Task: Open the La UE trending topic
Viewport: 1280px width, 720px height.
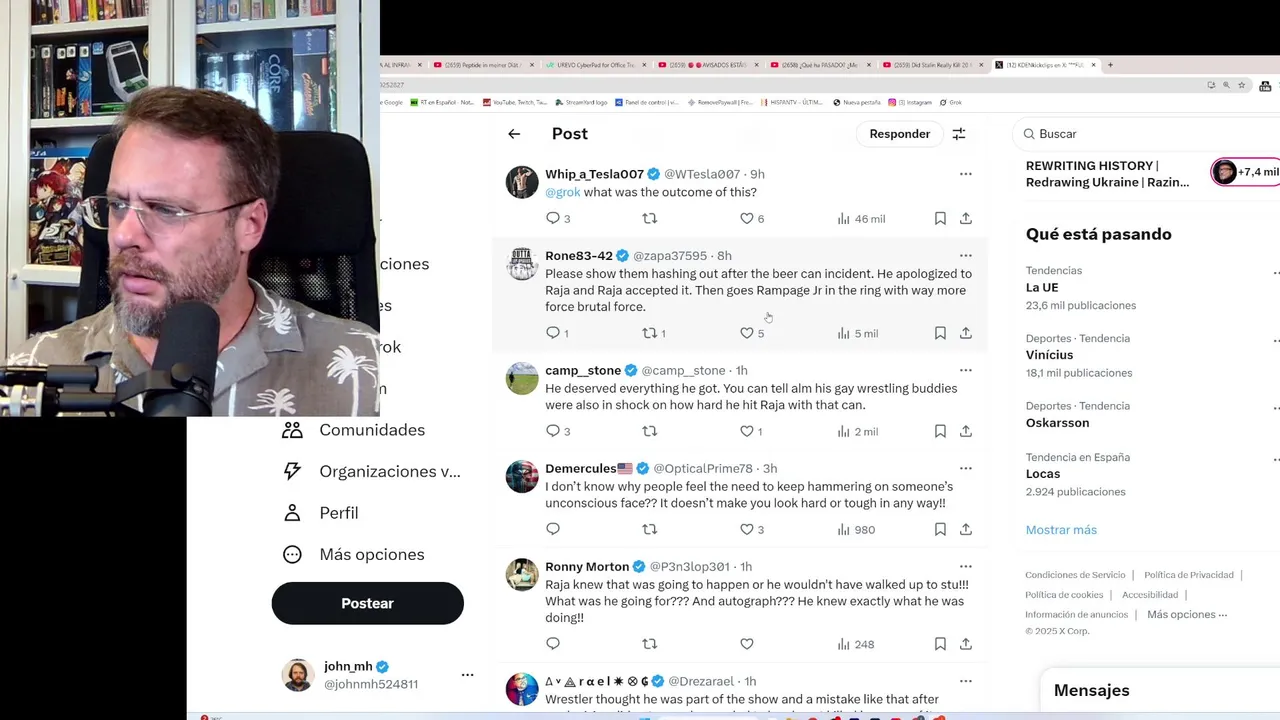Action: point(1042,287)
